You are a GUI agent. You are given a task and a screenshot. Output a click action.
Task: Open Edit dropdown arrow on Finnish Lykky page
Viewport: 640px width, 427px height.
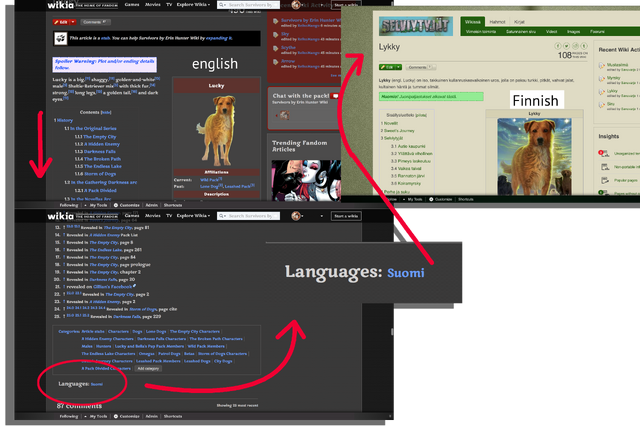point(398,67)
